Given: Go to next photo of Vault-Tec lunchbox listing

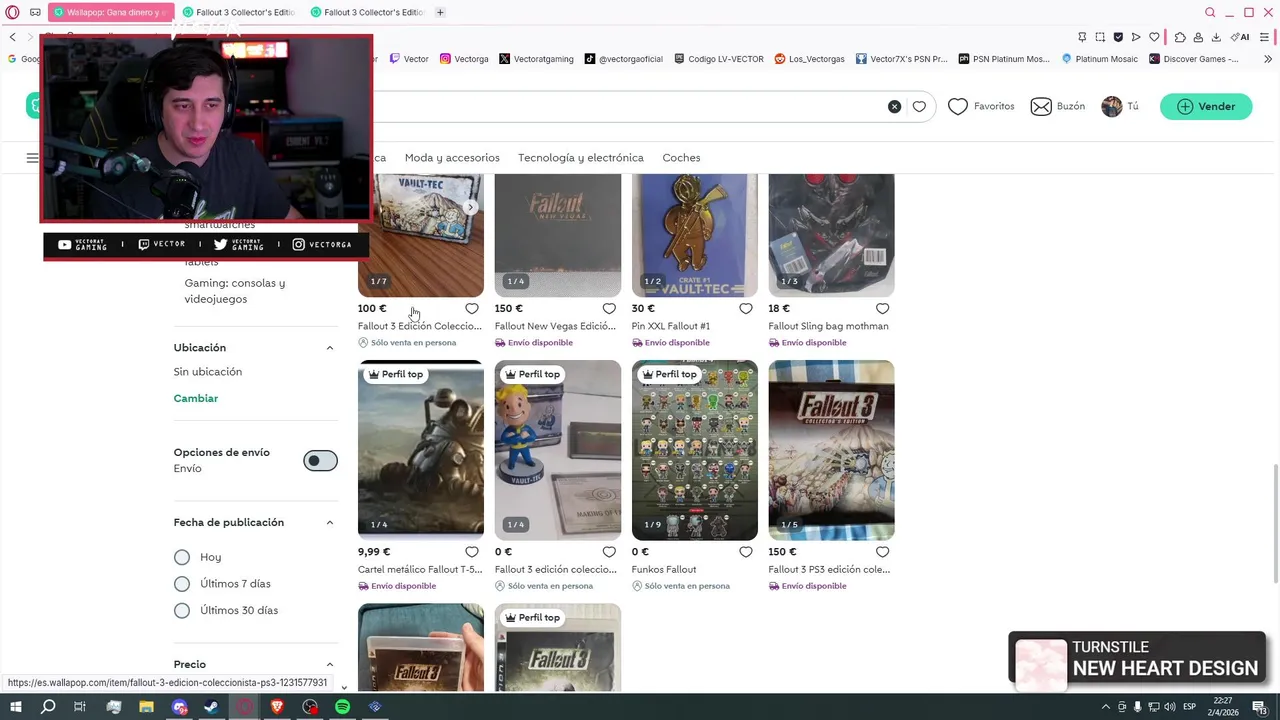Looking at the screenshot, I should click(471, 207).
